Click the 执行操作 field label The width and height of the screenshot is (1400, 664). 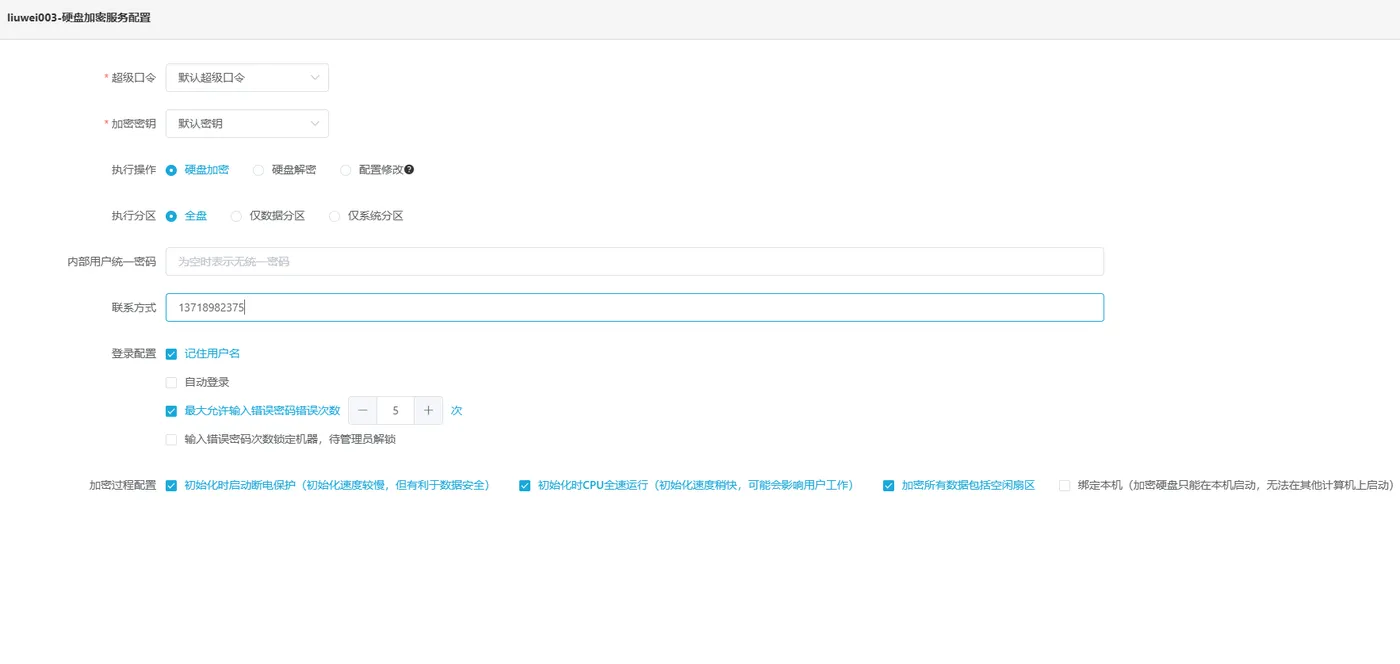coord(133,170)
